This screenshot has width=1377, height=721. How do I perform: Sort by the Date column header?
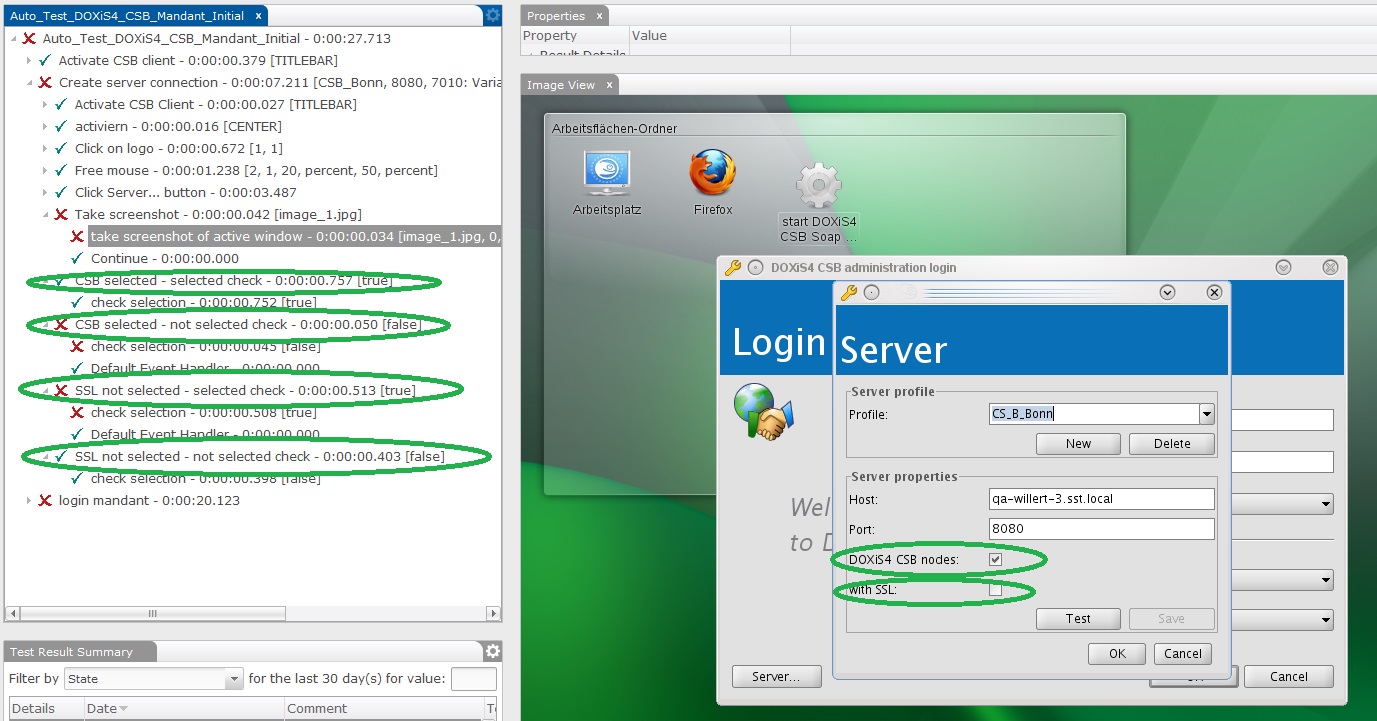pos(183,708)
